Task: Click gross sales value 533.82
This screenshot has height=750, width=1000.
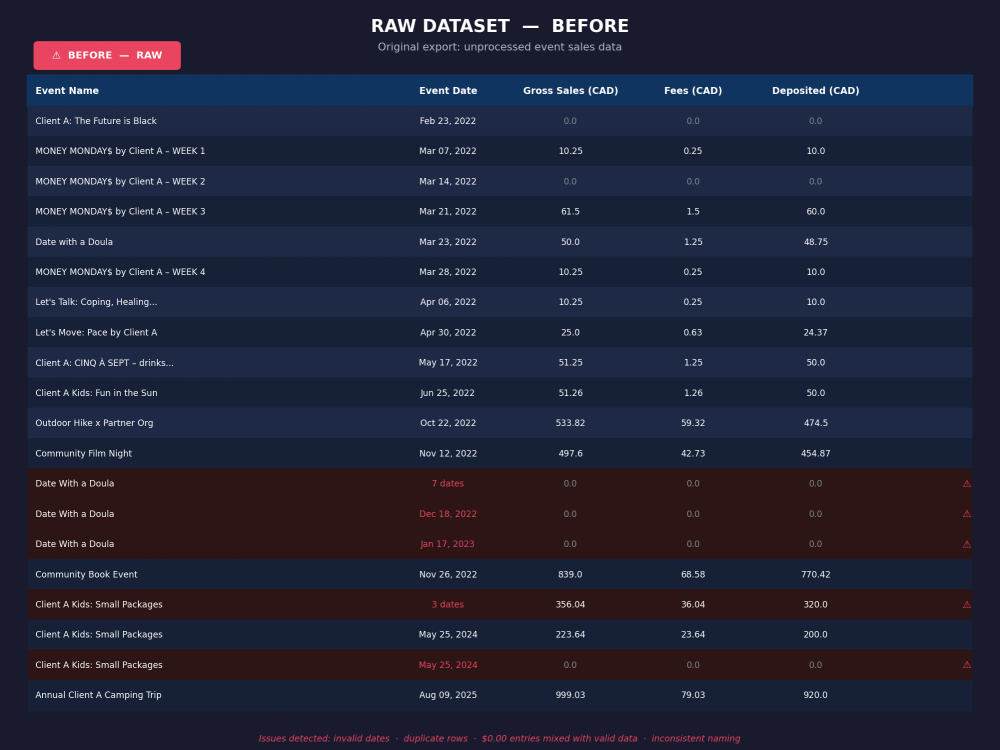Action: 570,423
